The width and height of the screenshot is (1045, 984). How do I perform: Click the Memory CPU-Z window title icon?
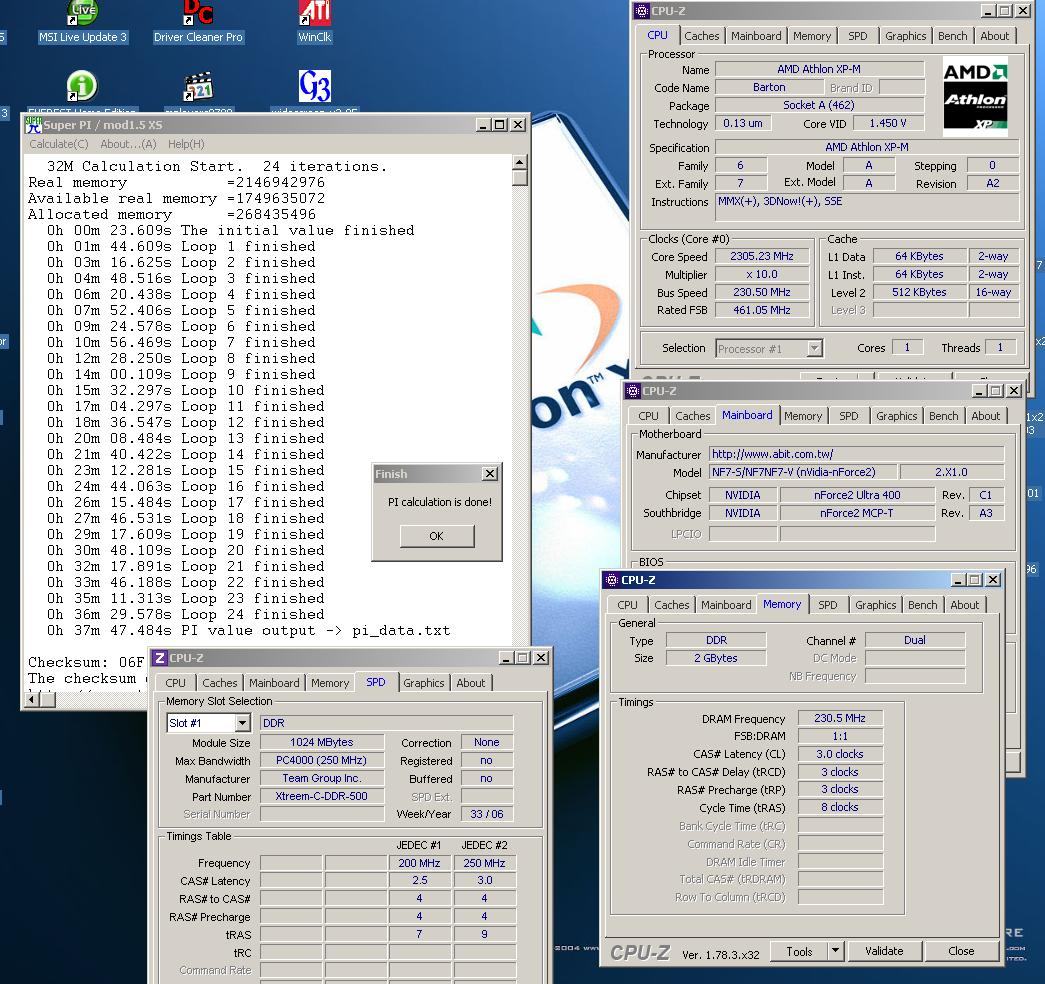[612, 580]
